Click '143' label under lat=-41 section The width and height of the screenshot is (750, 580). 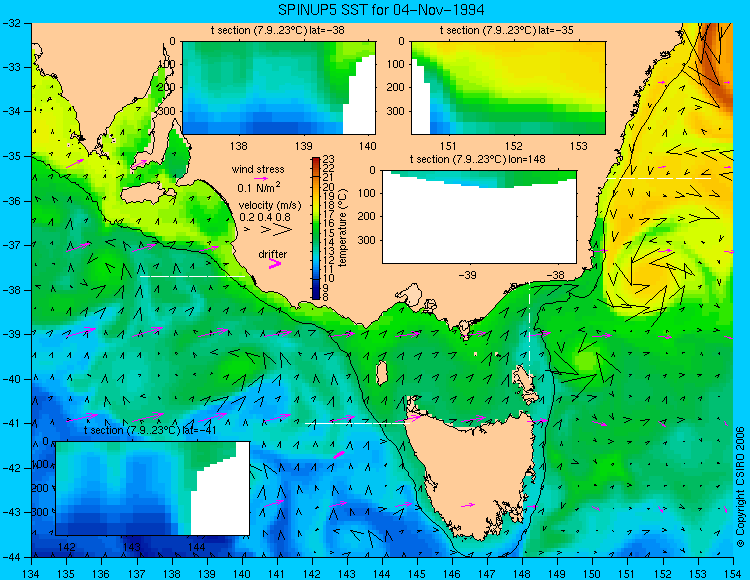pos(132,547)
